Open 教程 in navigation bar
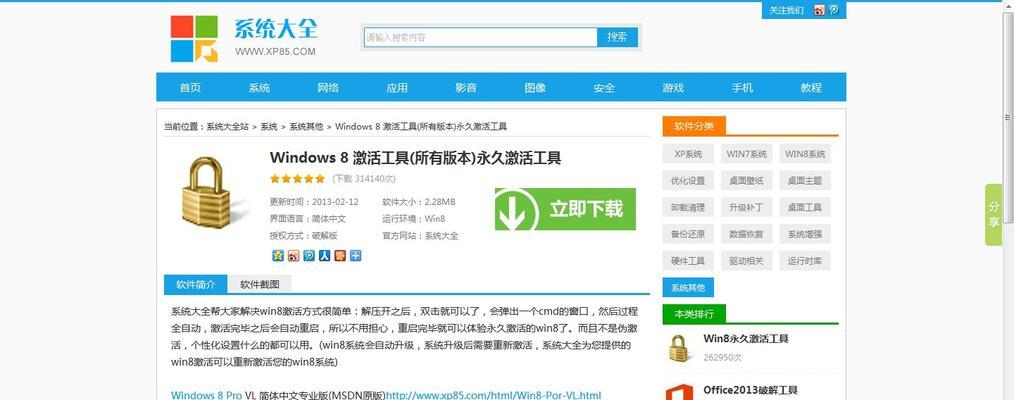This screenshot has width=1014, height=400. tap(811, 88)
